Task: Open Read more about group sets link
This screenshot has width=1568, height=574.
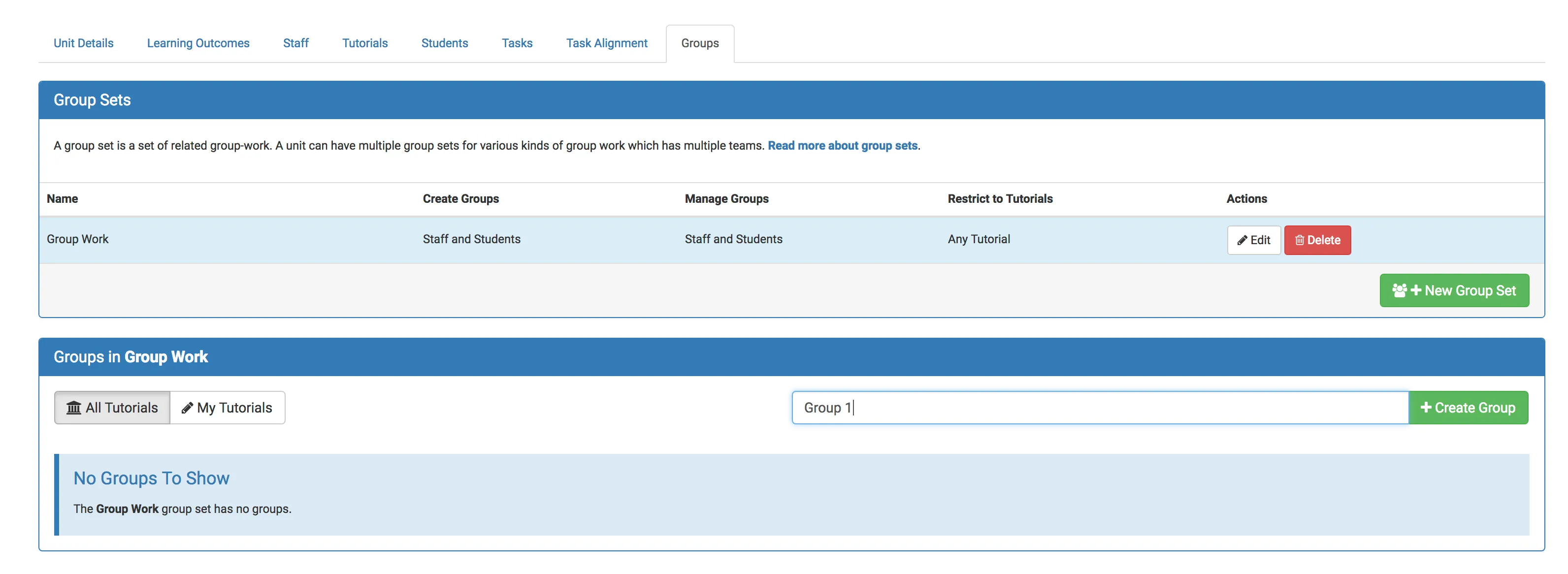Action: [x=843, y=146]
